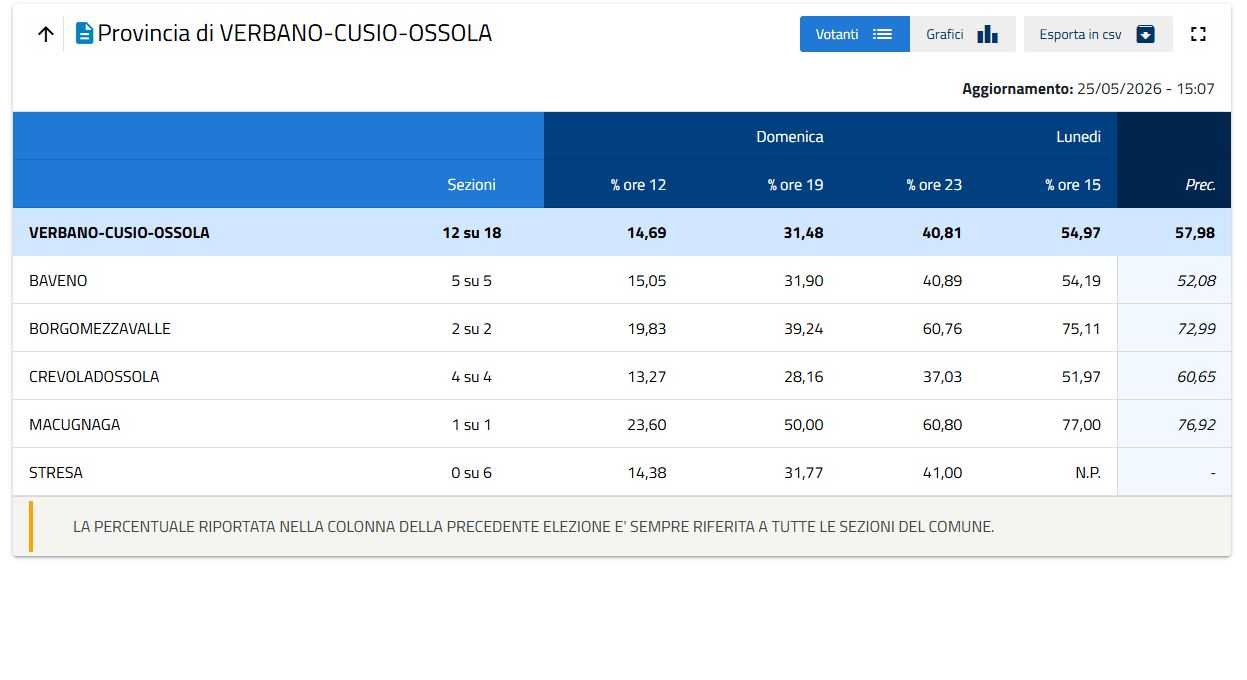Click the Provincia di VERBANO-CUSIO-OSSOLA title
The height and width of the screenshot is (680, 1247).
pos(295,33)
